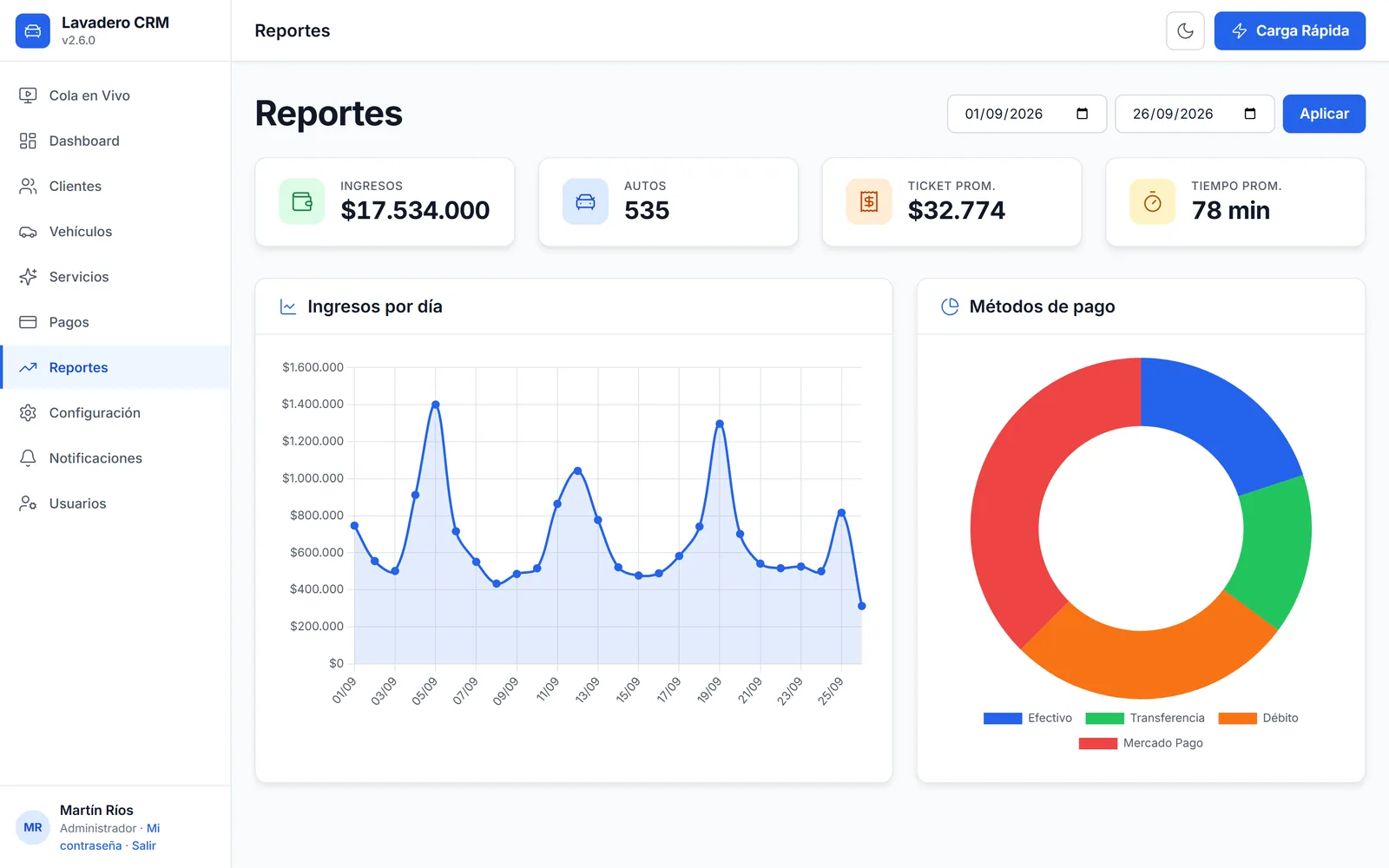Open Servicios section

115,277
